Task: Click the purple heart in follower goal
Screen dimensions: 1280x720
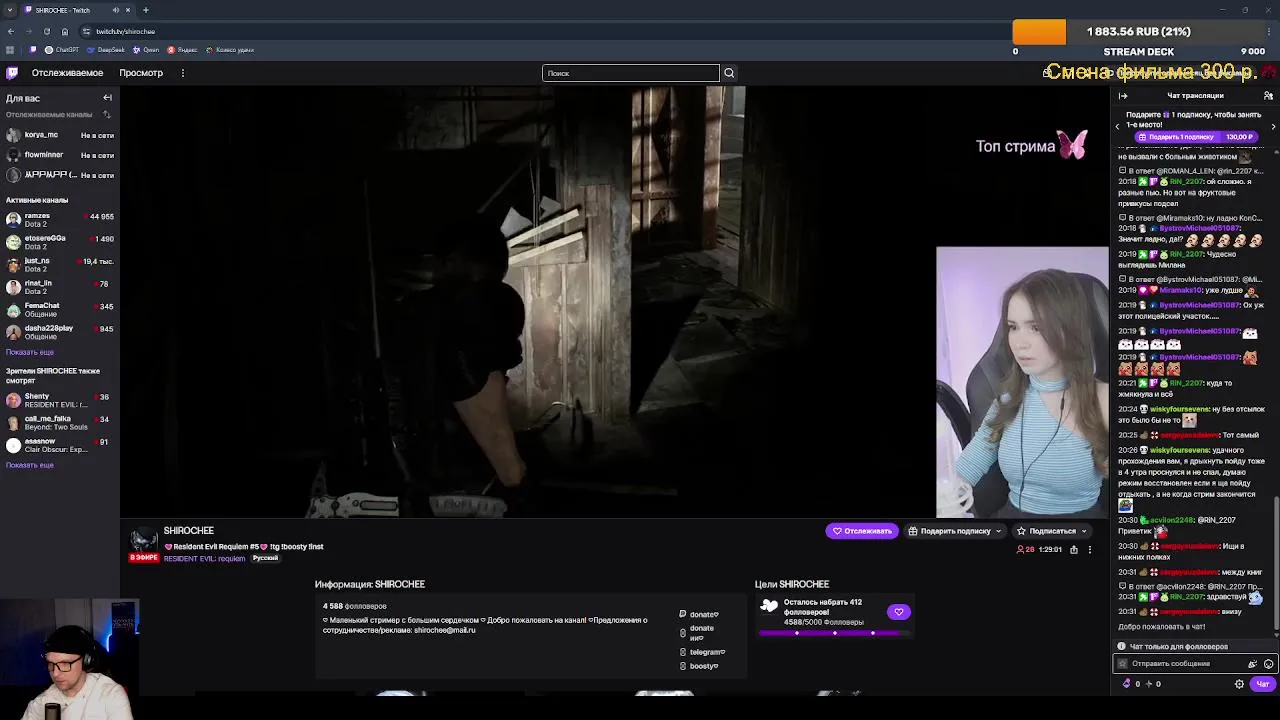Action: [x=898, y=612]
